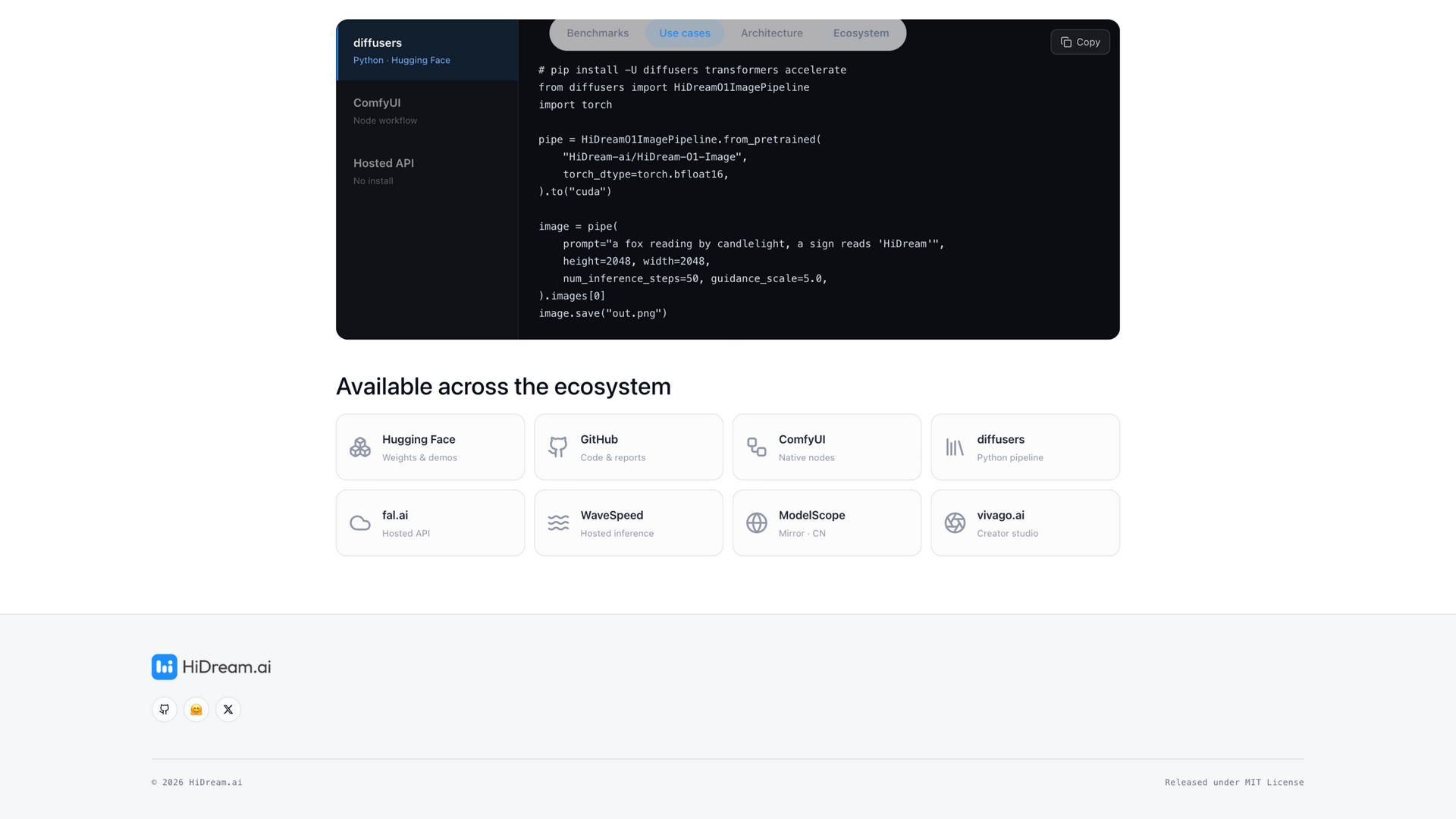Click the ModelScope globe icon
Screen dimensions: 1456x819
pyautogui.click(x=757, y=523)
